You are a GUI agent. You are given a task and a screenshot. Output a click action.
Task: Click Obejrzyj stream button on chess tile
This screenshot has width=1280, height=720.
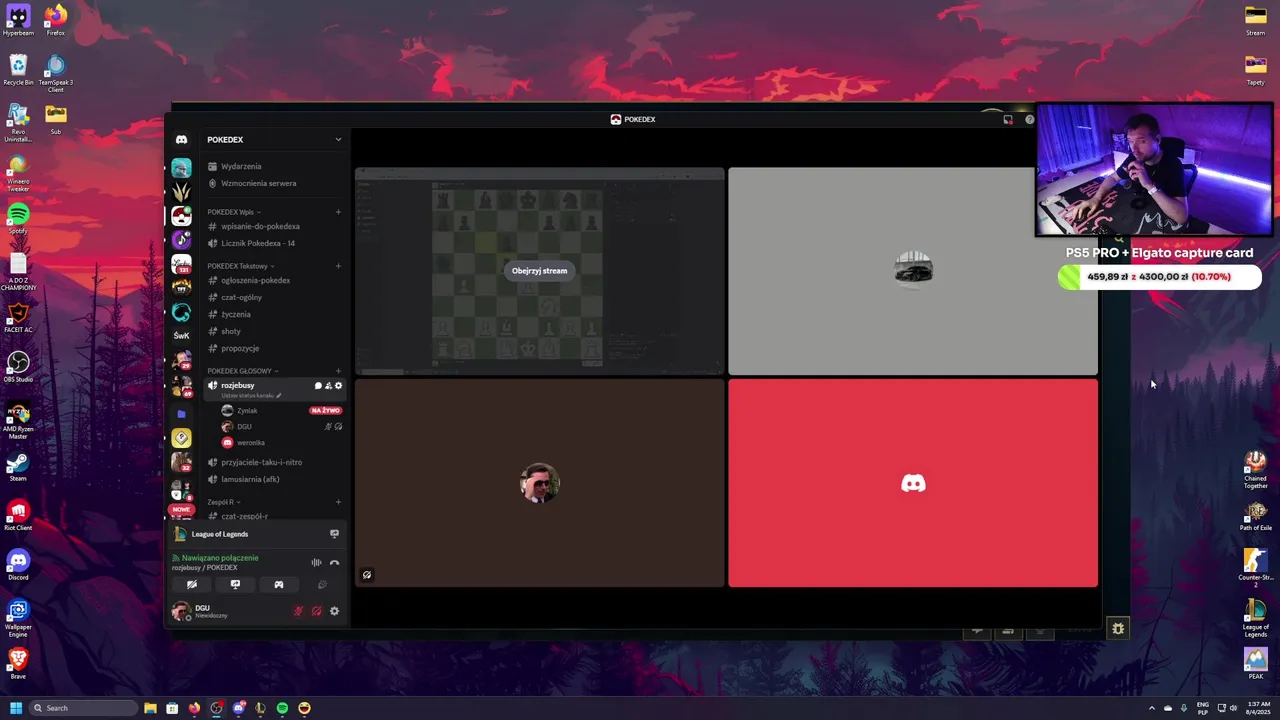[539, 271]
